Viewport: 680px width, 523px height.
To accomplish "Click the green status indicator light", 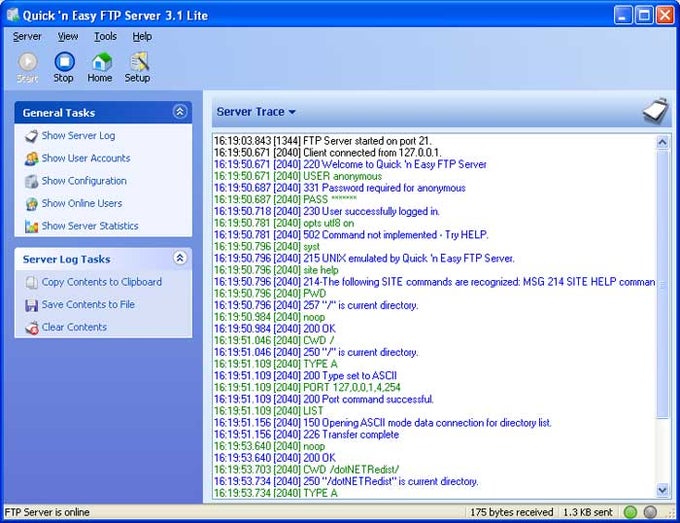I will [630, 512].
